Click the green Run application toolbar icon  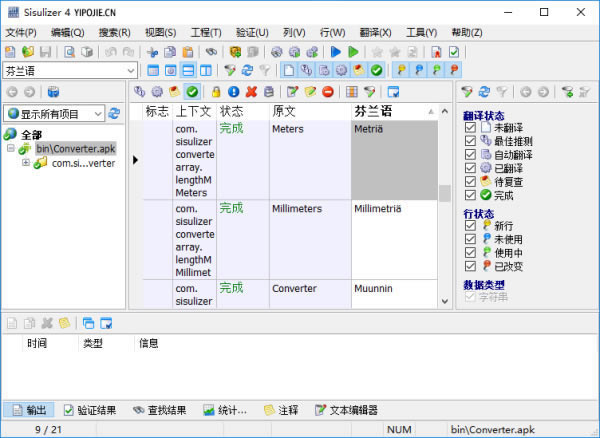[x=353, y=52]
